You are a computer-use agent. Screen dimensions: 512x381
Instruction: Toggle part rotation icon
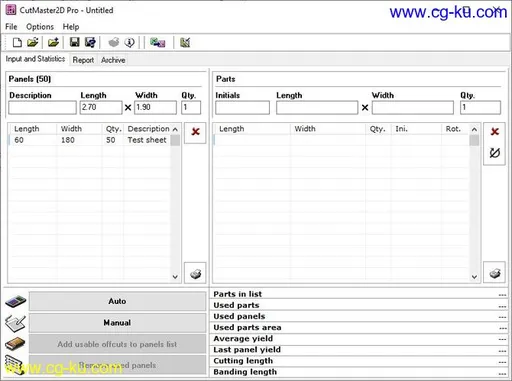click(x=495, y=153)
